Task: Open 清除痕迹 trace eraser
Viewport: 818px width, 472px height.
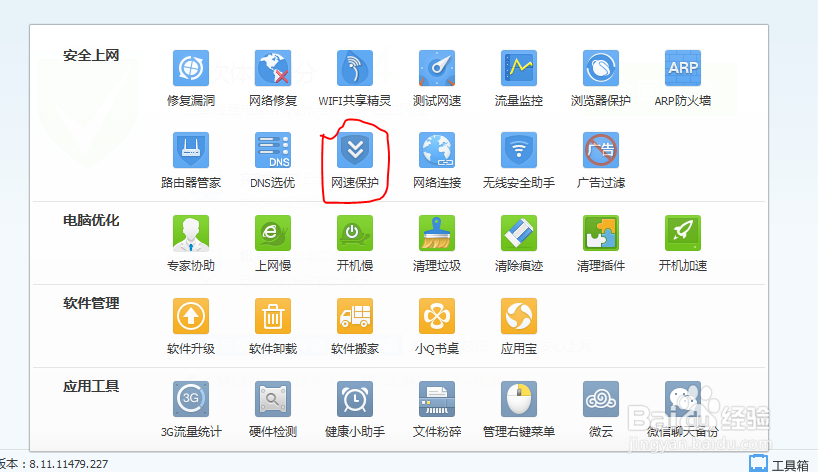Action: (519, 233)
